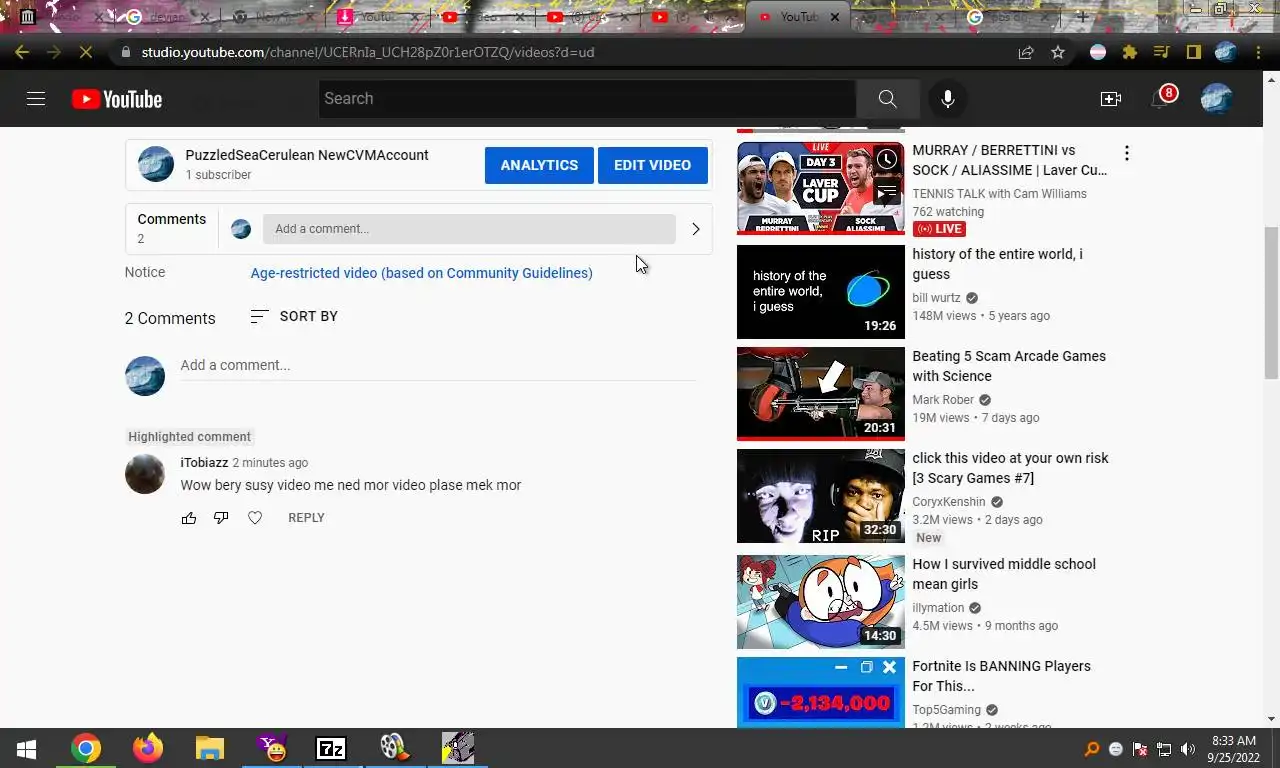Reply to iTobiazz's comment
Viewport: 1280px width, 768px height.
click(x=306, y=518)
